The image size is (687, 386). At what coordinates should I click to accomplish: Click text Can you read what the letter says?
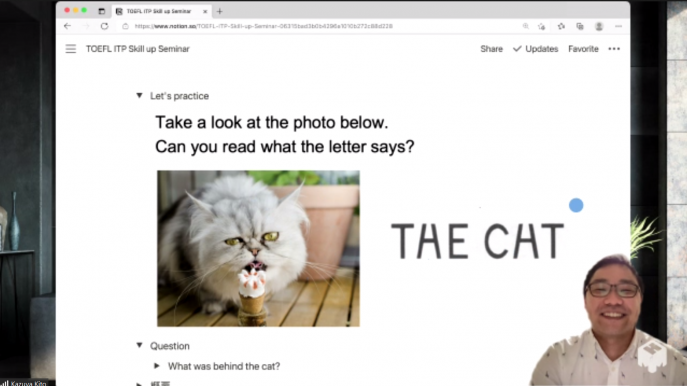click(285, 147)
